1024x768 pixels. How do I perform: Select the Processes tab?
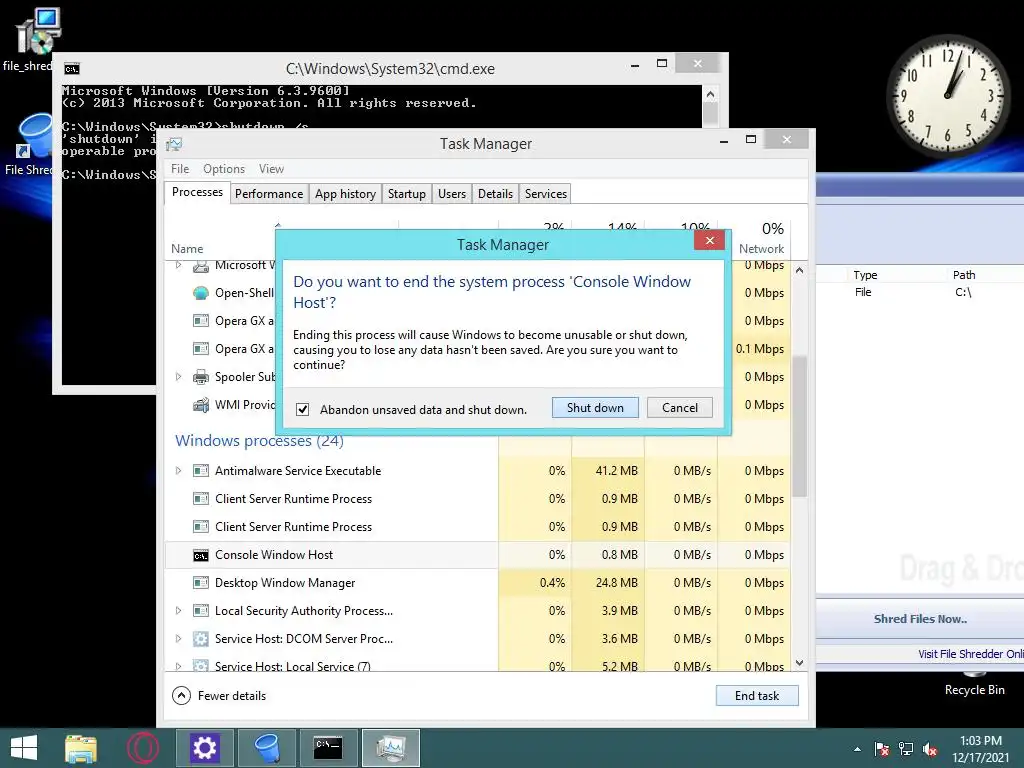pos(197,192)
